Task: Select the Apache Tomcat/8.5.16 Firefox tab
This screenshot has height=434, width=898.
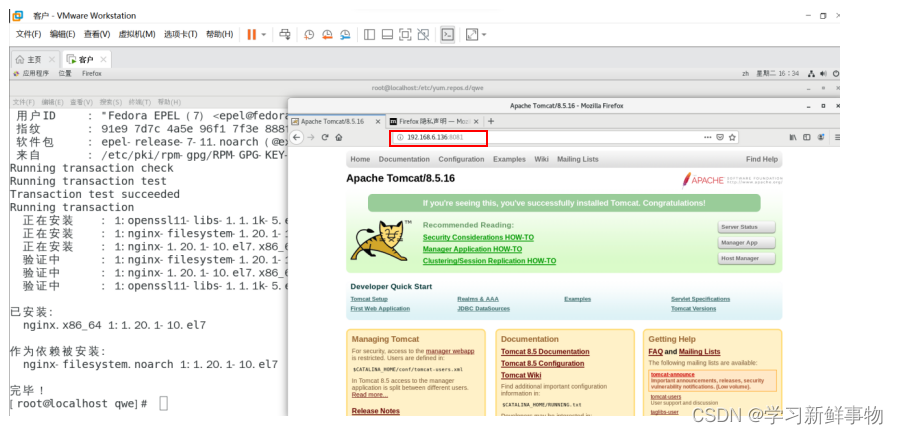Action: click(332, 121)
